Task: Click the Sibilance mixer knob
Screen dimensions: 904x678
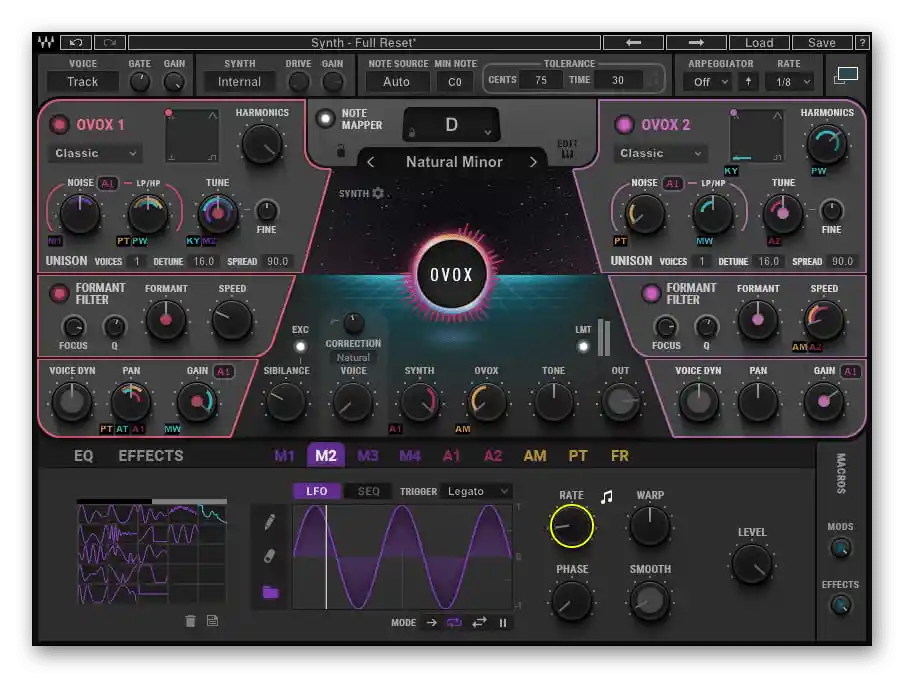Action: (286, 402)
